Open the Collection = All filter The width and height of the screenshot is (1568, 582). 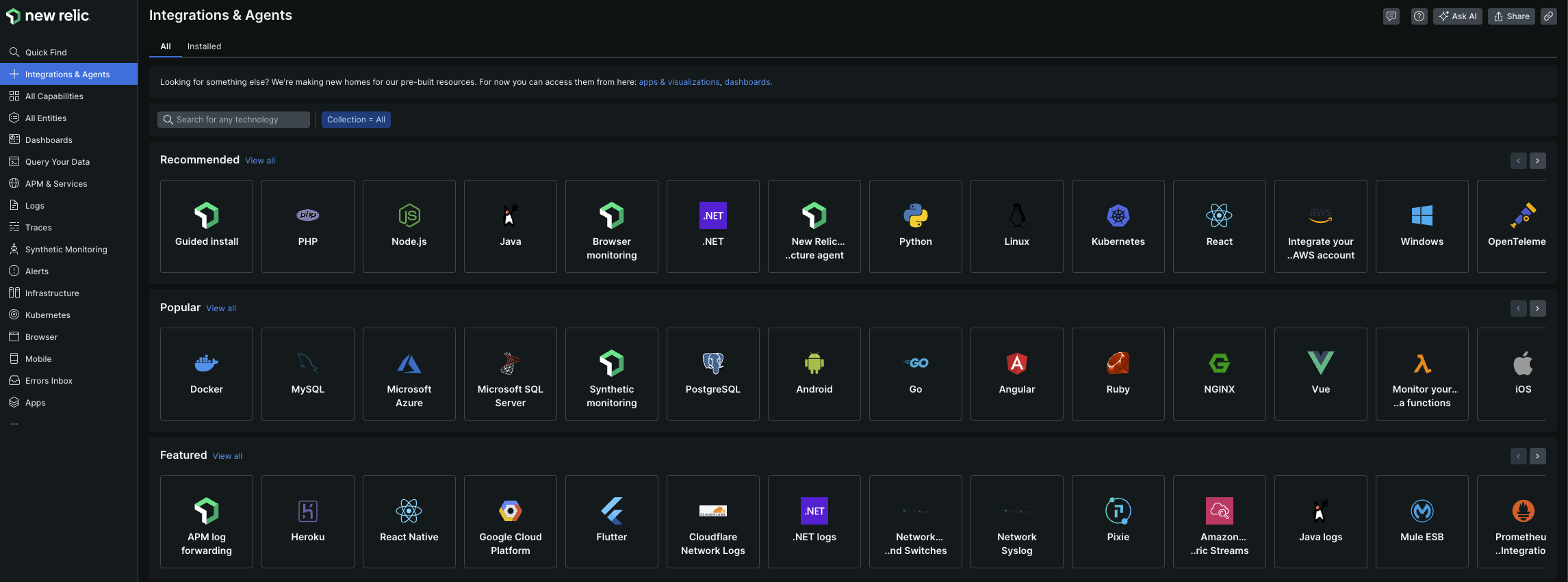point(356,120)
